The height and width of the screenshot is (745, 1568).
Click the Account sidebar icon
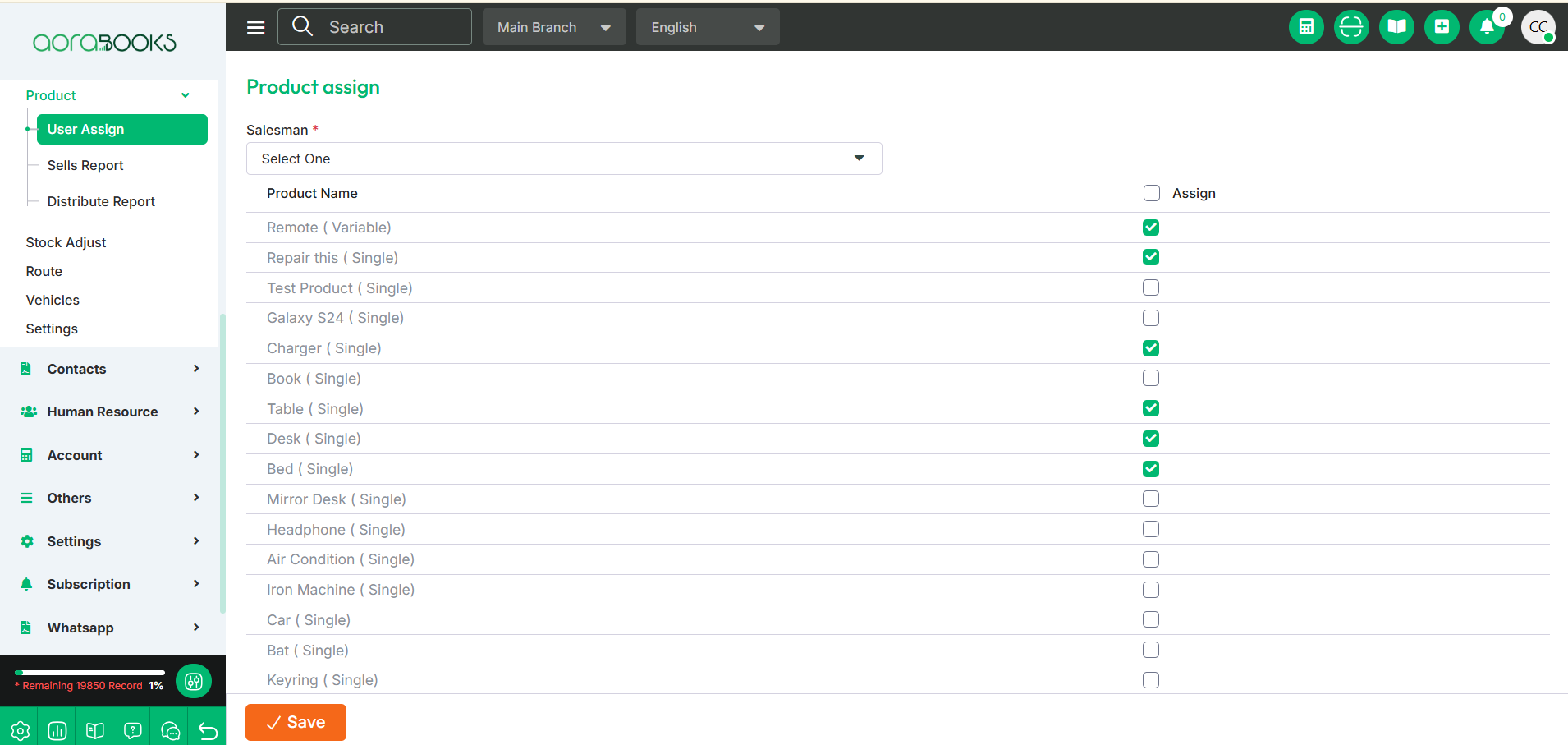coord(26,455)
